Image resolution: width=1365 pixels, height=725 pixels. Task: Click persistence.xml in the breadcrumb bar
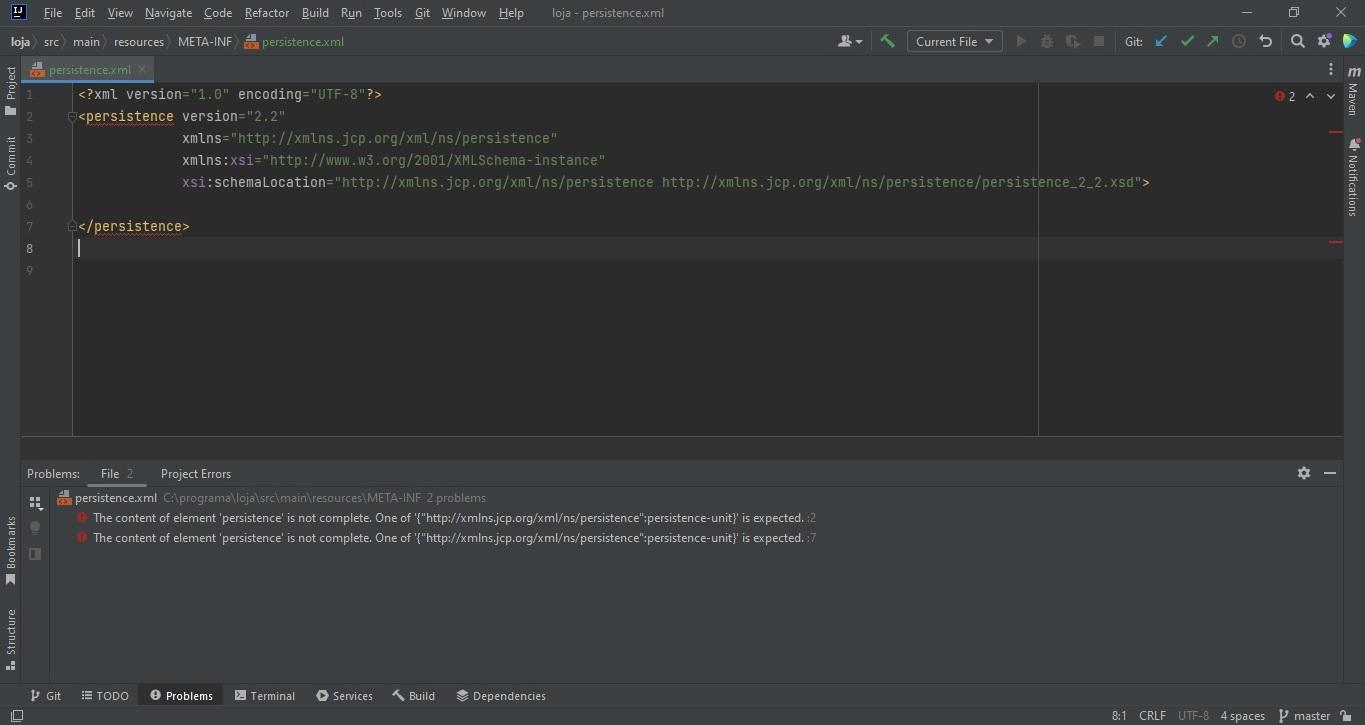point(295,42)
